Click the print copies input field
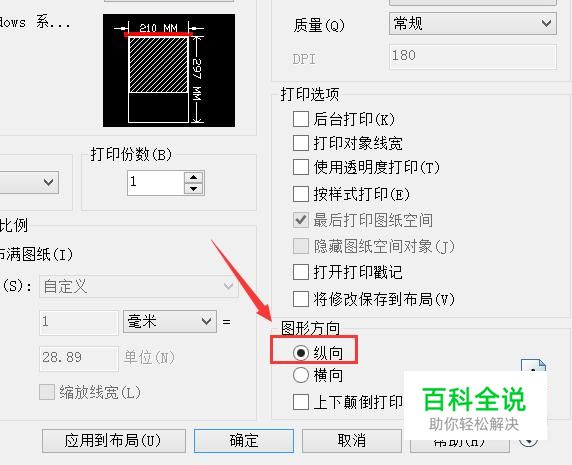 coord(156,183)
